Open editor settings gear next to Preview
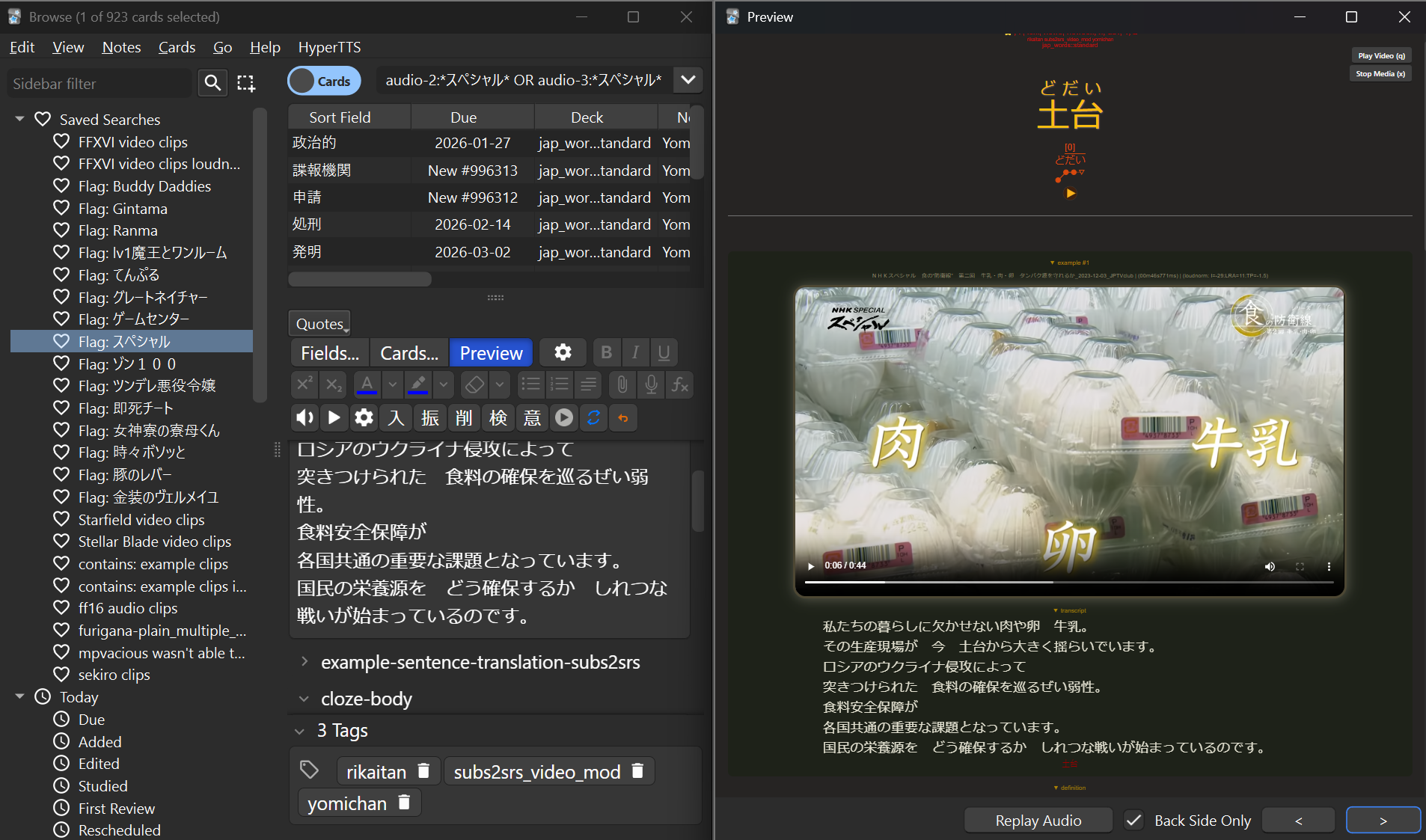This screenshot has height=840, width=1426. click(x=563, y=352)
